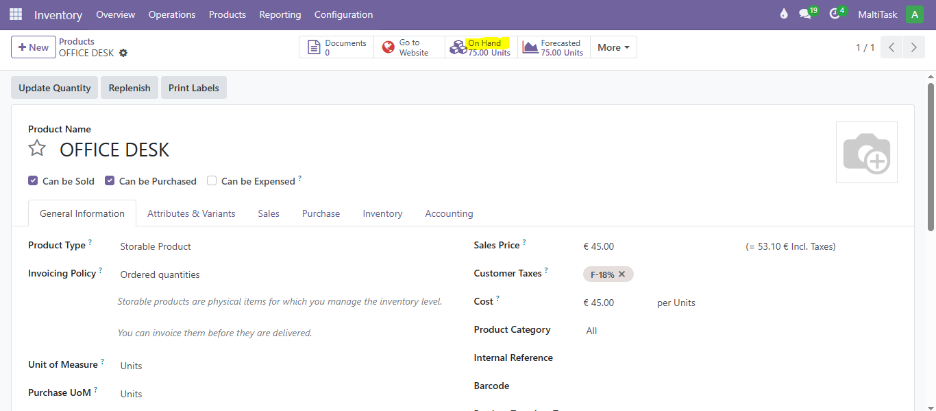
Task: Uncheck the Can be Purchased checkbox
Action: click(110, 181)
